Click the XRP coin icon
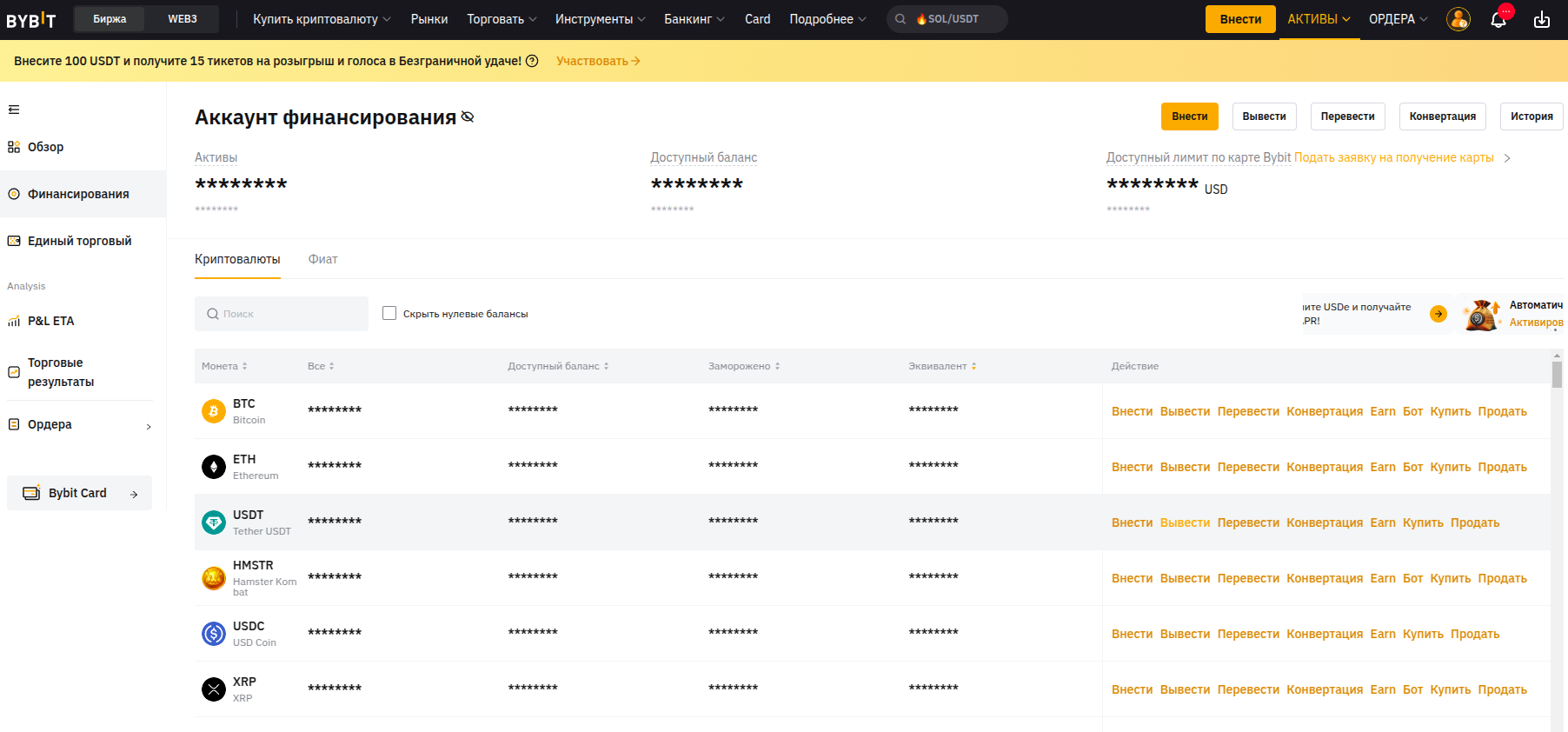Viewport: 1568px width, 732px height. [214, 689]
